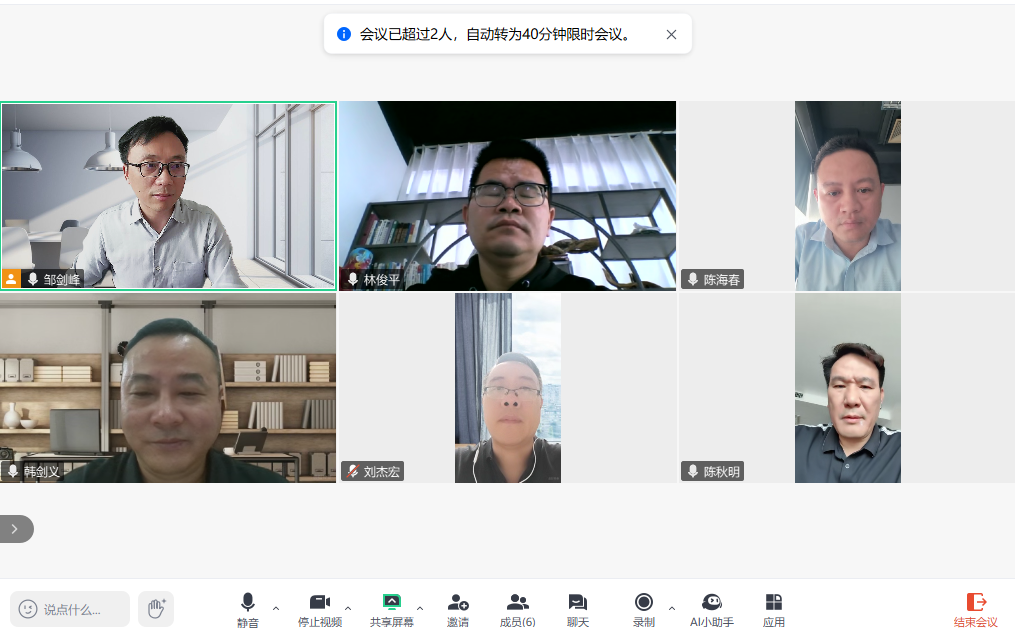The height and width of the screenshot is (638, 1015).
Task: Launch the AI小助手 assistant
Action: (x=712, y=609)
